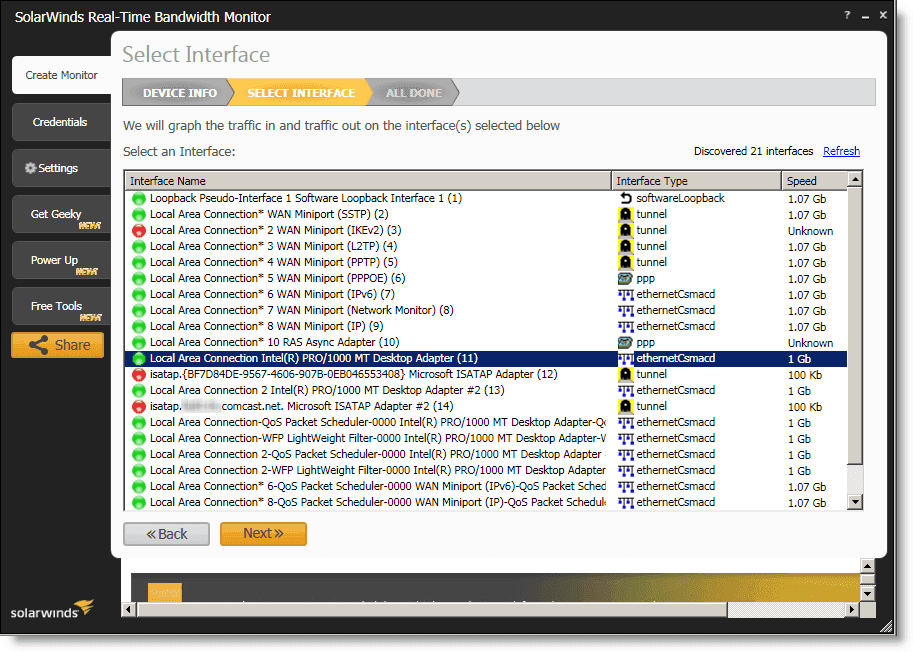The height and width of the screenshot is (652, 913).
Task: Click the ppp icon on the PPPOE row
Action: [x=624, y=278]
